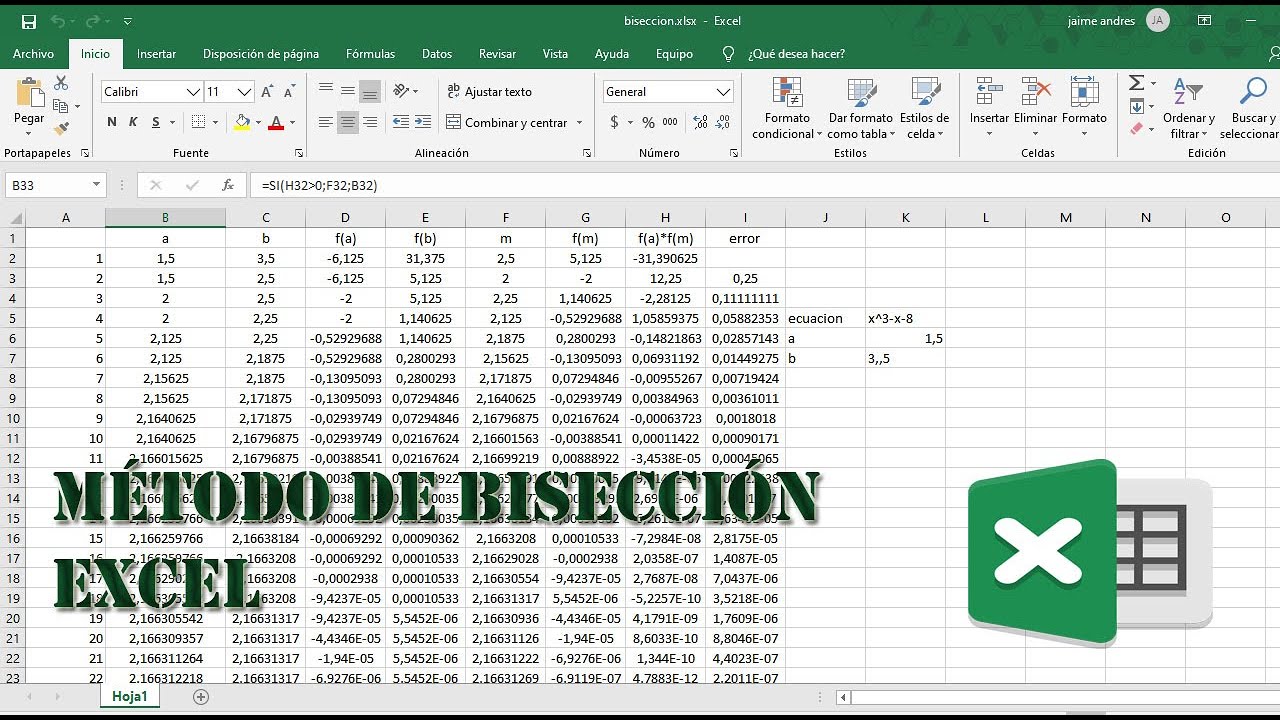Click the AutoSum sigma icon
Viewport: 1280px width, 720px height.
coord(1137,83)
